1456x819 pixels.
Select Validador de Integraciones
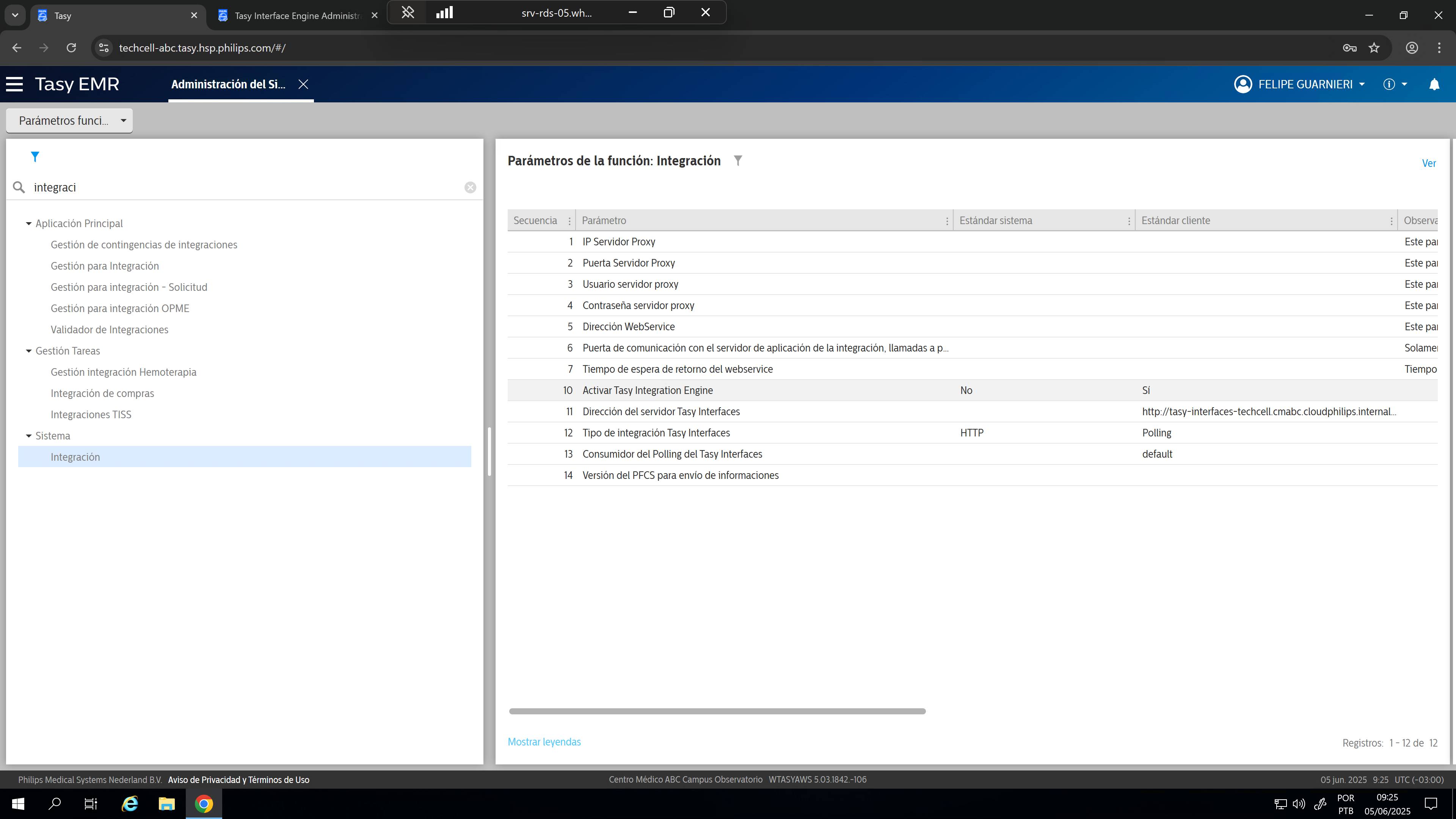[109, 329]
